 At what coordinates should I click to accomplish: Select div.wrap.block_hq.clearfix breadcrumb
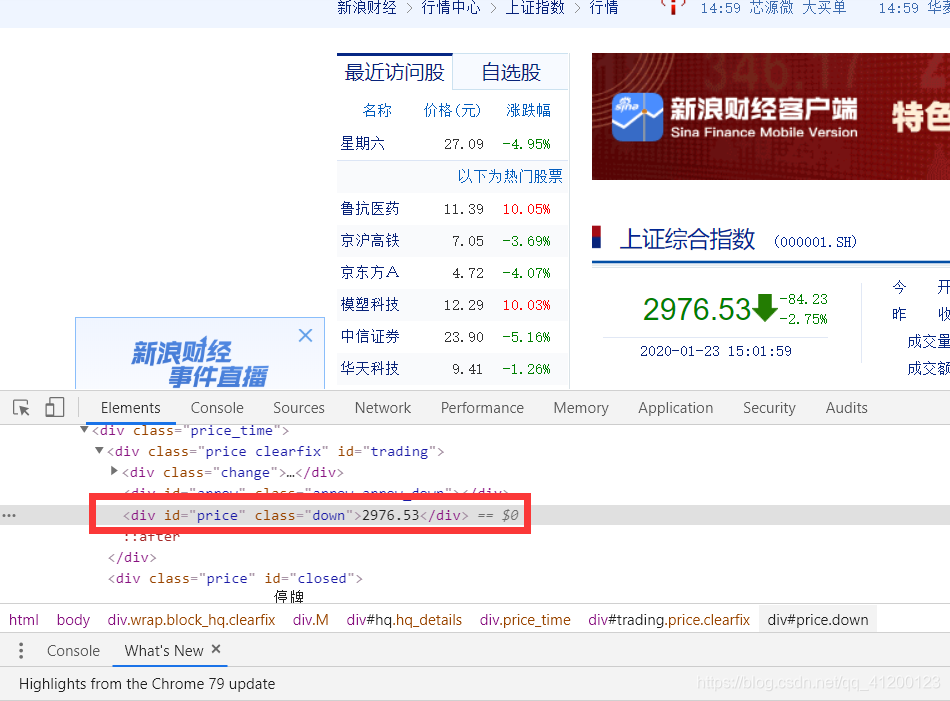pos(191,620)
